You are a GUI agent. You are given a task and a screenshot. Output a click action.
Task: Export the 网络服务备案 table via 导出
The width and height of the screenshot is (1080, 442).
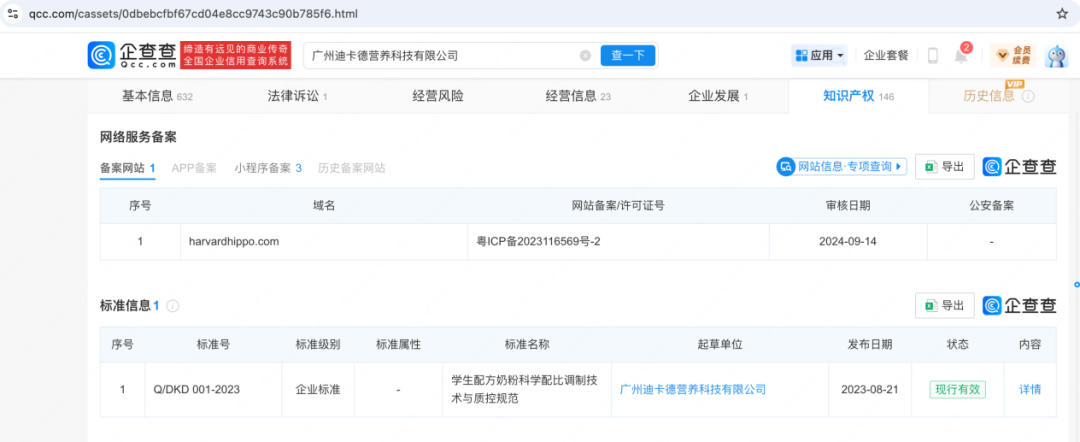[944, 167]
